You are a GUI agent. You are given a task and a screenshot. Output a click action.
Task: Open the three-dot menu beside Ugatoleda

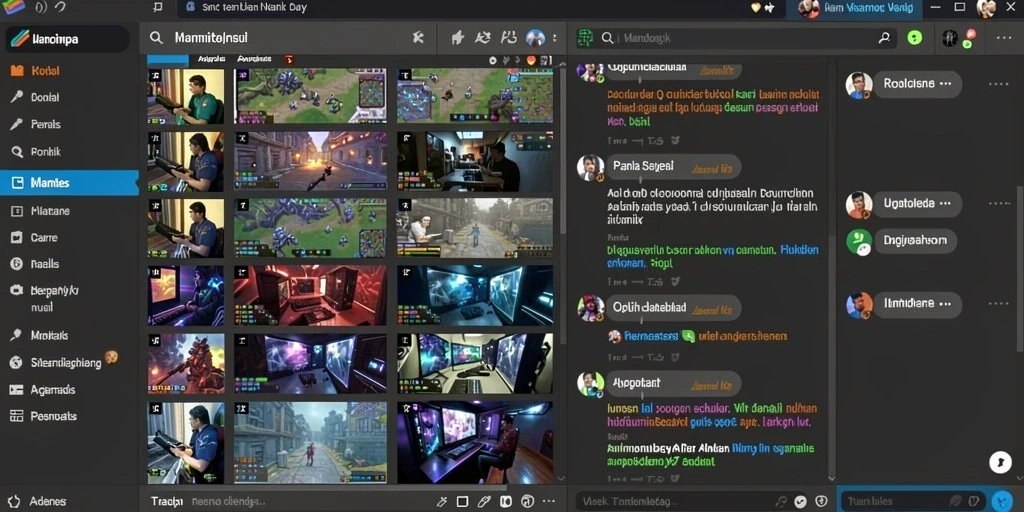point(999,204)
